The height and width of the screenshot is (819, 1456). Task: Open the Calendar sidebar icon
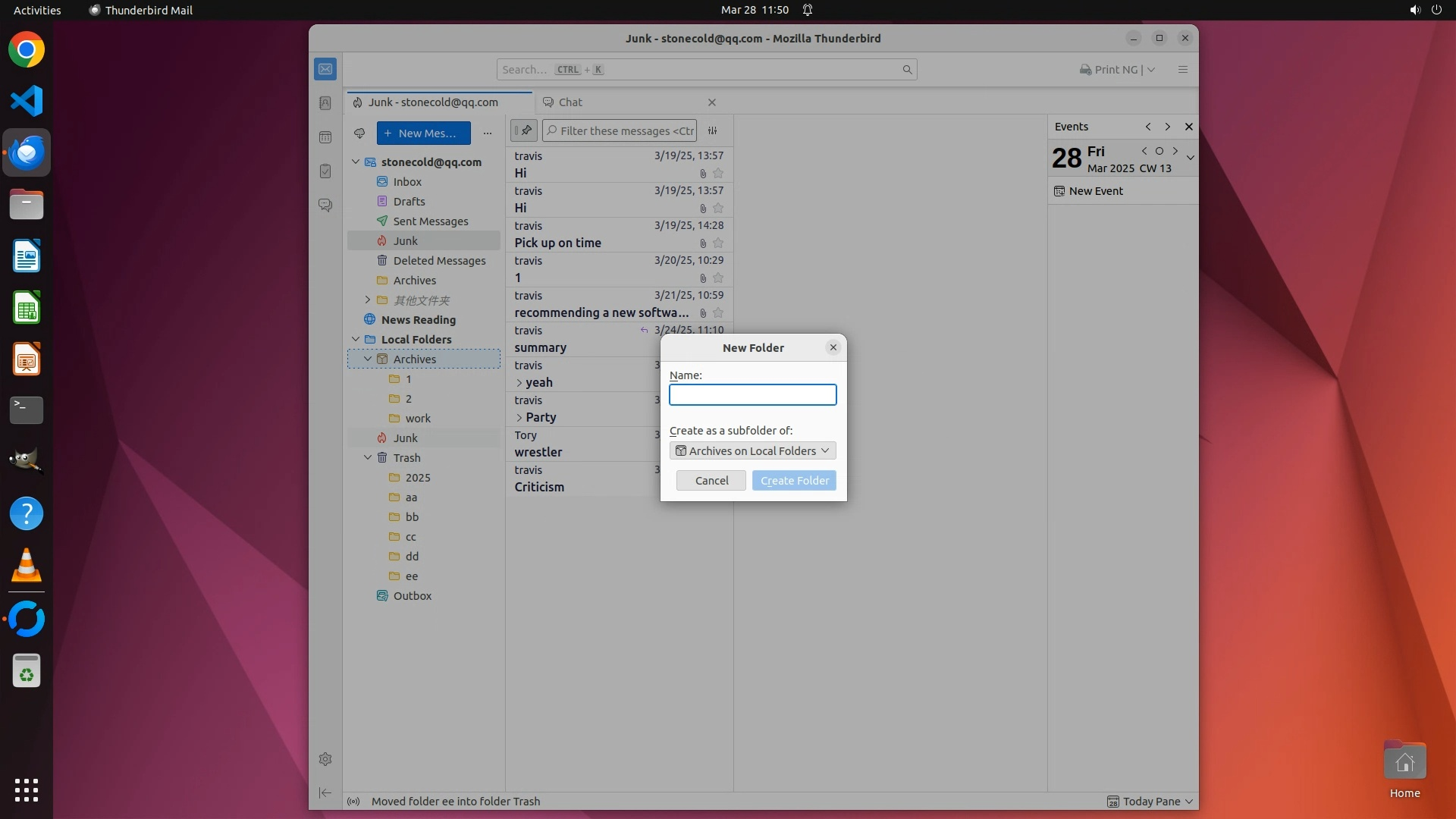[x=325, y=137]
